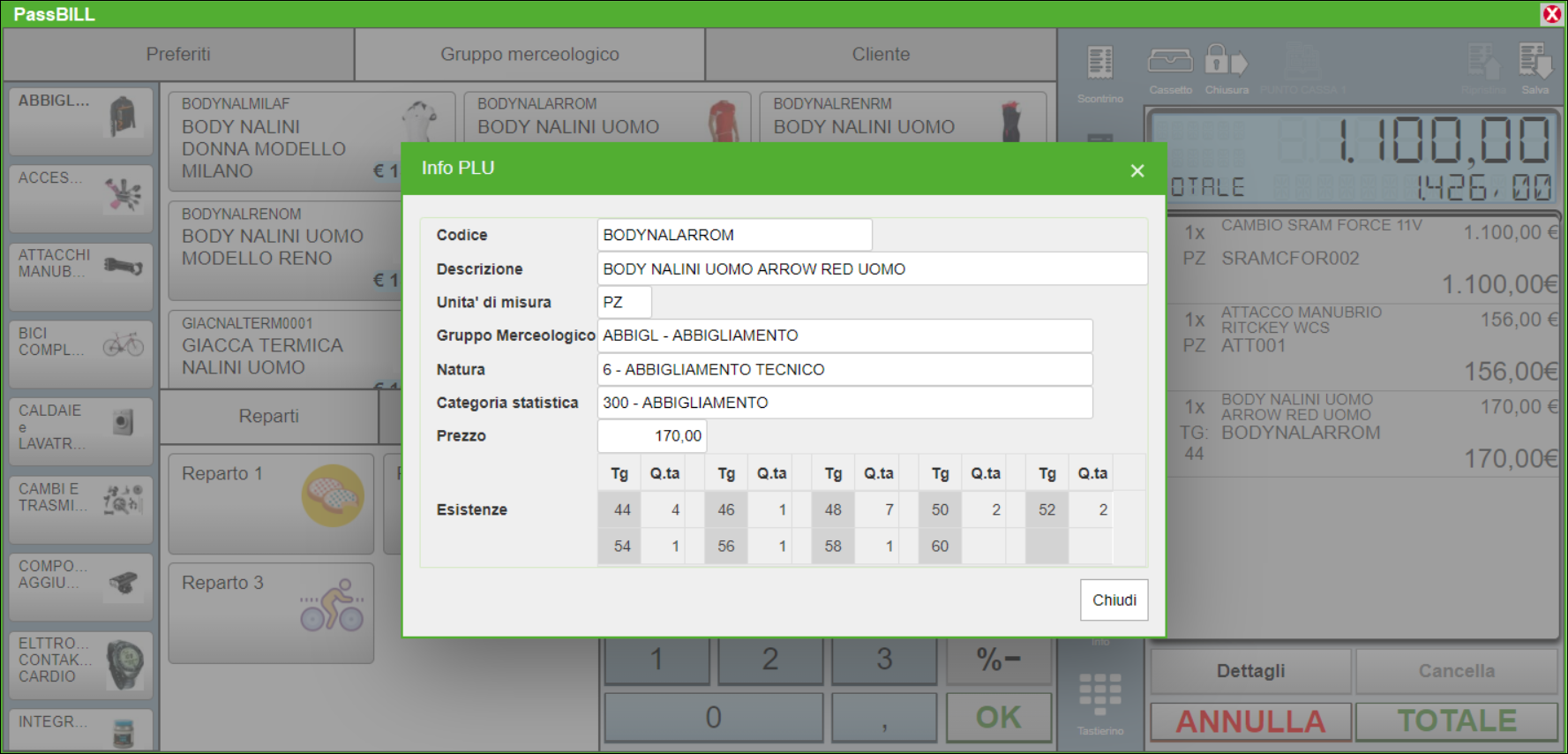
Task: Tap the 3 key on the keypad
Action: [884, 660]
